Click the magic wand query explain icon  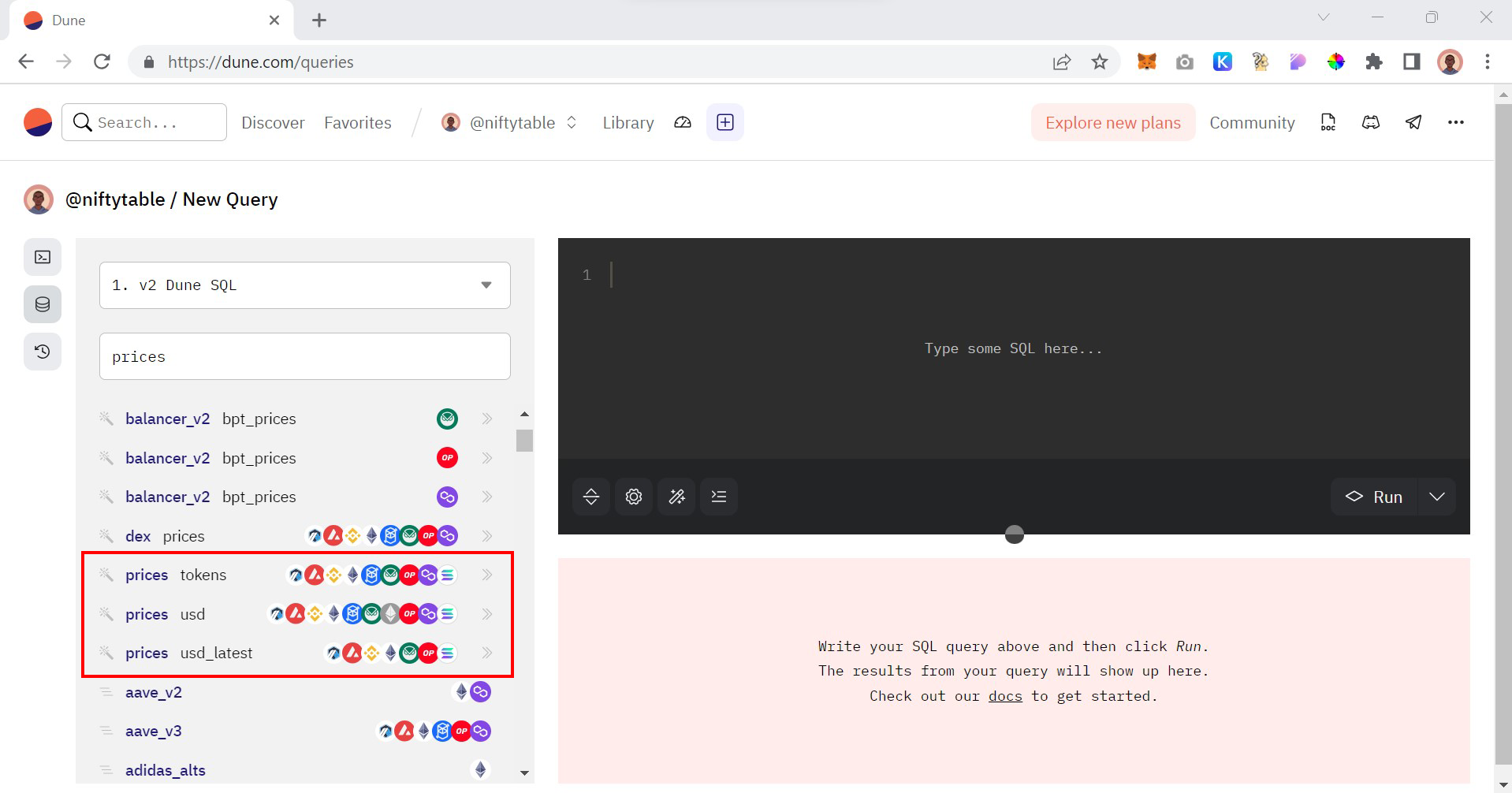coord(676,497)
